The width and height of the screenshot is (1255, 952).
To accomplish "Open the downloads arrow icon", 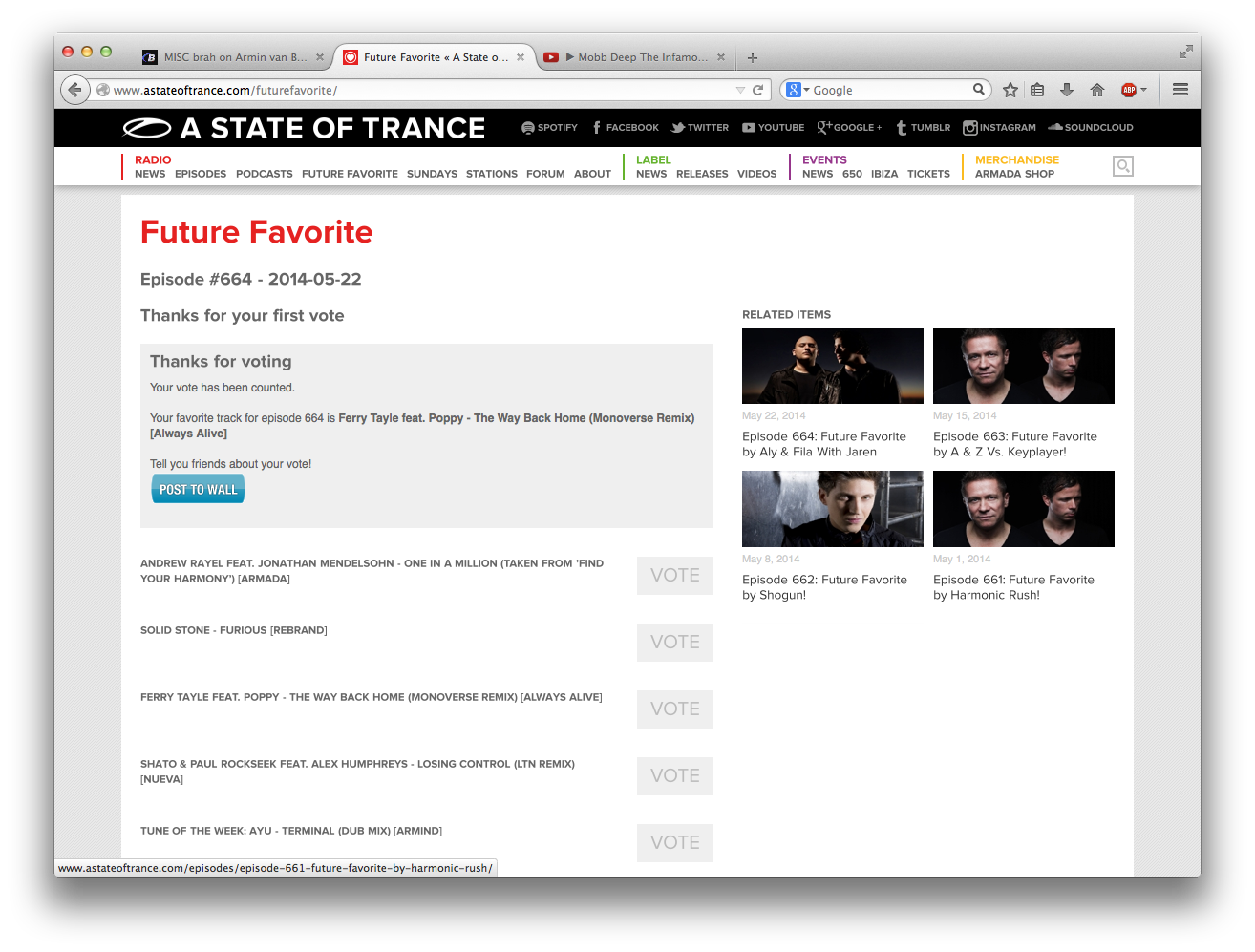I will pos(1067,90).
